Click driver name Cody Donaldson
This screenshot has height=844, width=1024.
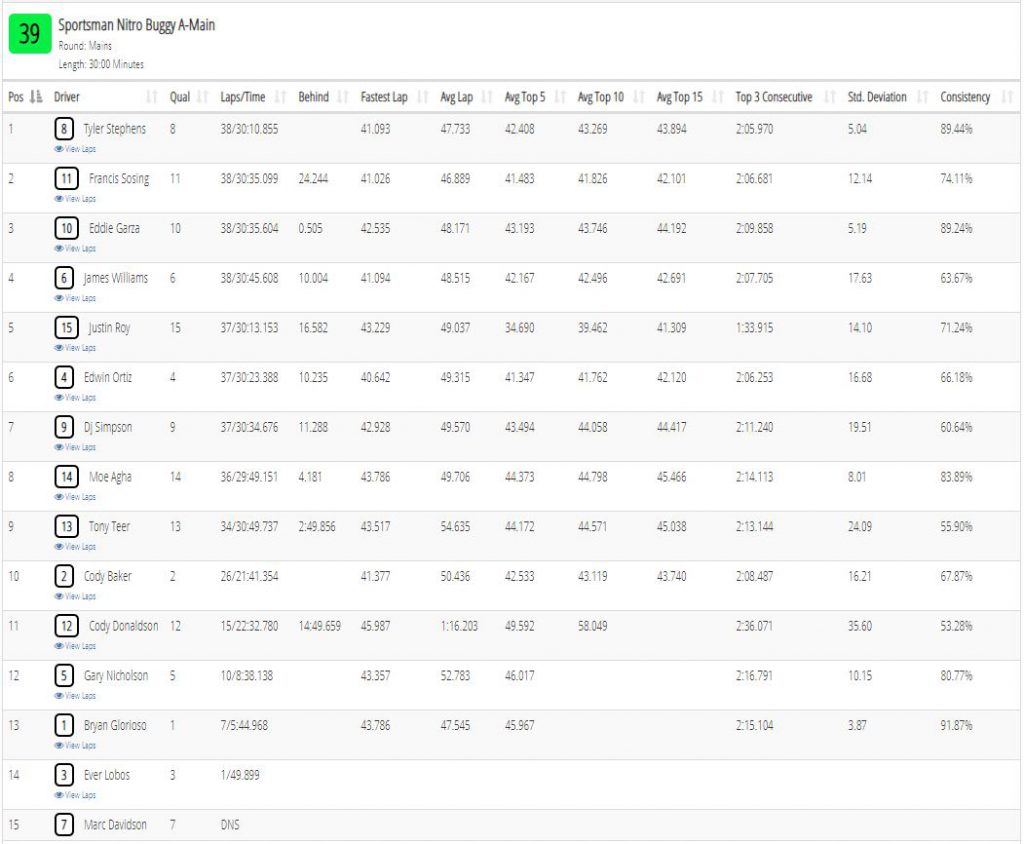coord(123,625)
